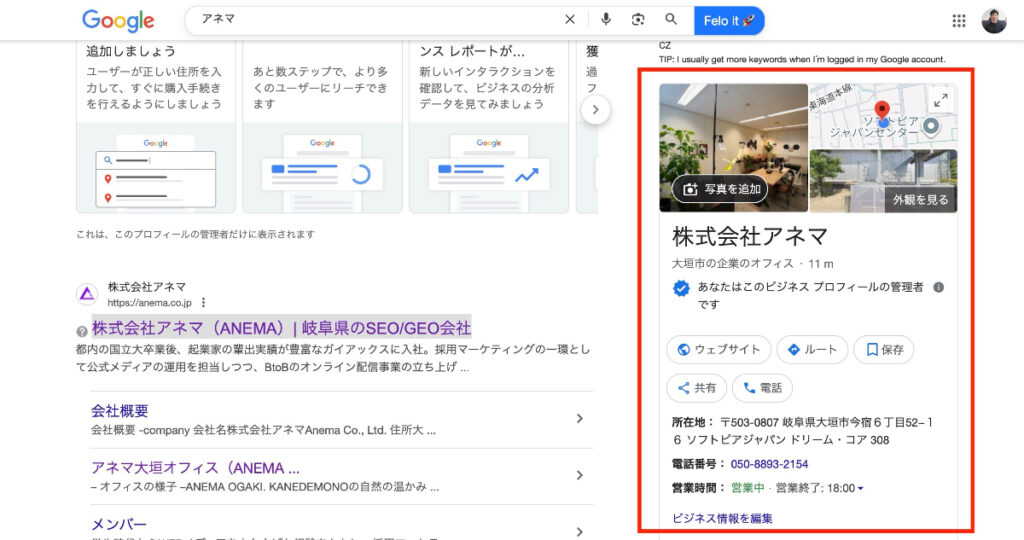Open the Google apps grid
1024x540 pixels.
pos(959,21)
